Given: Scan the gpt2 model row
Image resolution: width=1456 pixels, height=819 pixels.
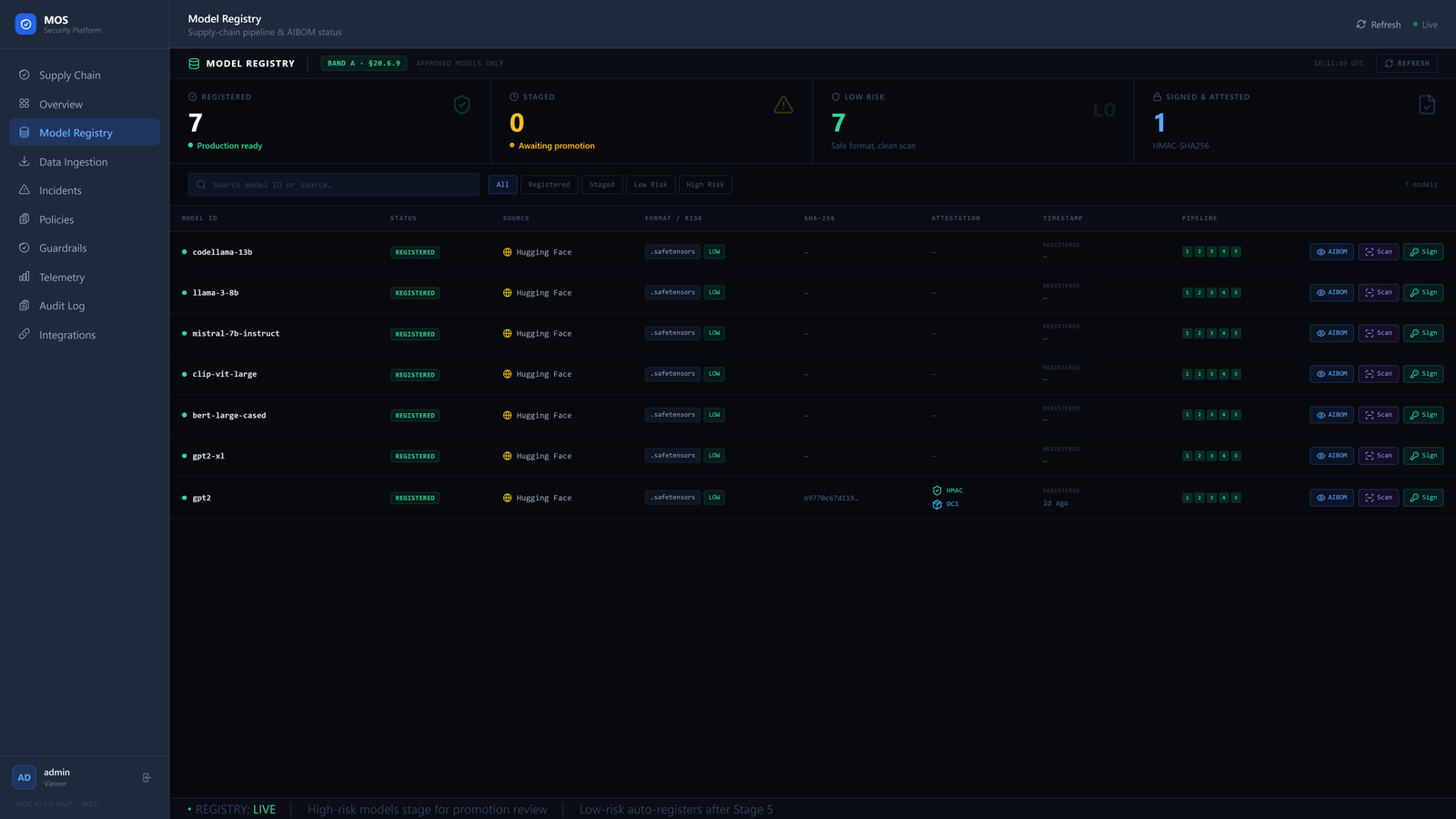Looking at the screenshot, I should 1379,498.
